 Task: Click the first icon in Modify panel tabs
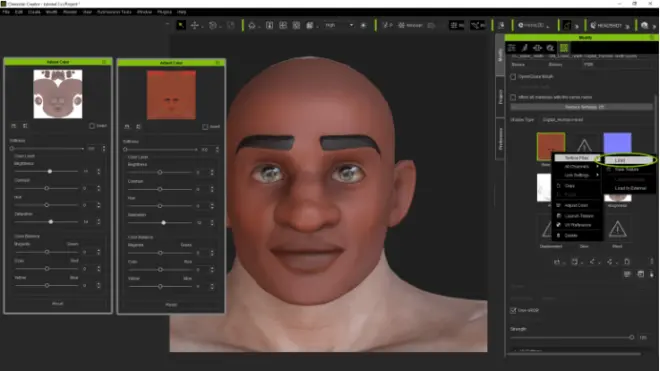point(512,48)
